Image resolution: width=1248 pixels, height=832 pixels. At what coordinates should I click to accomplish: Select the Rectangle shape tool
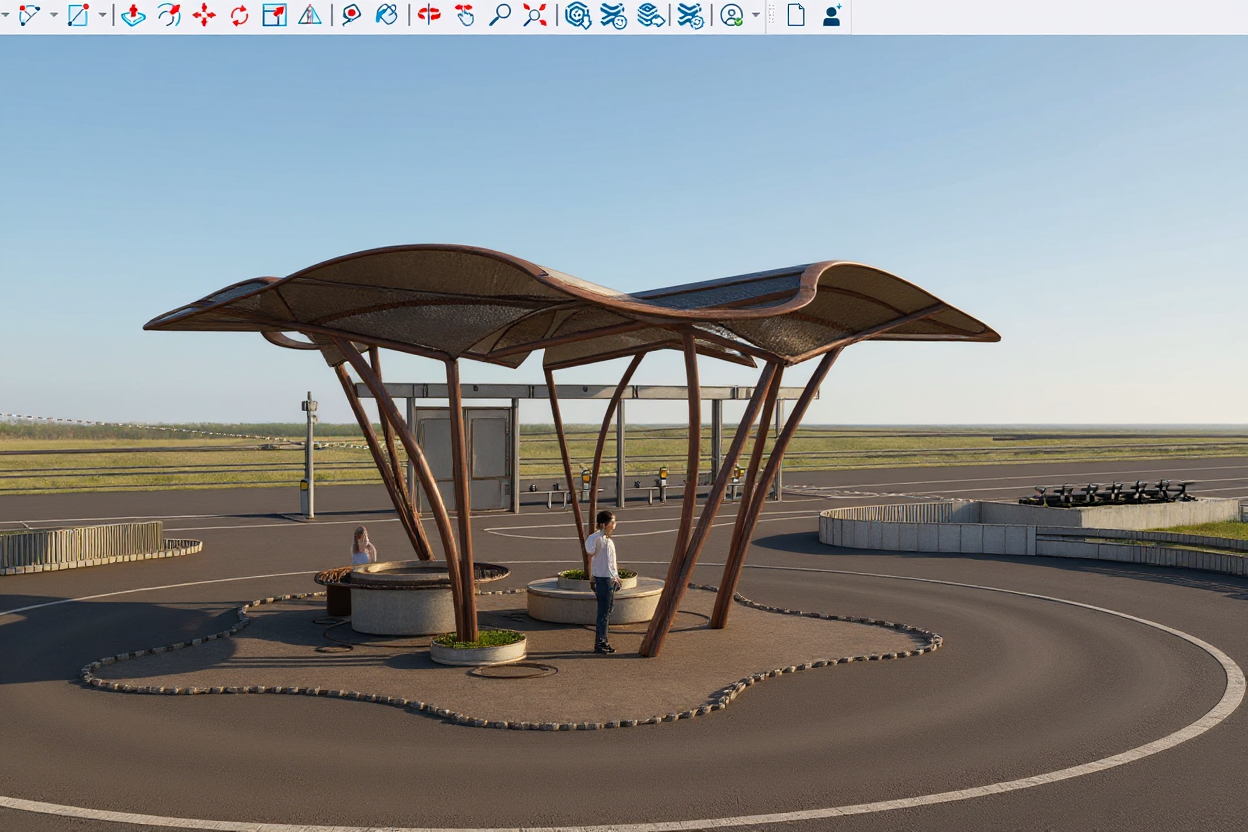[78, 15]
